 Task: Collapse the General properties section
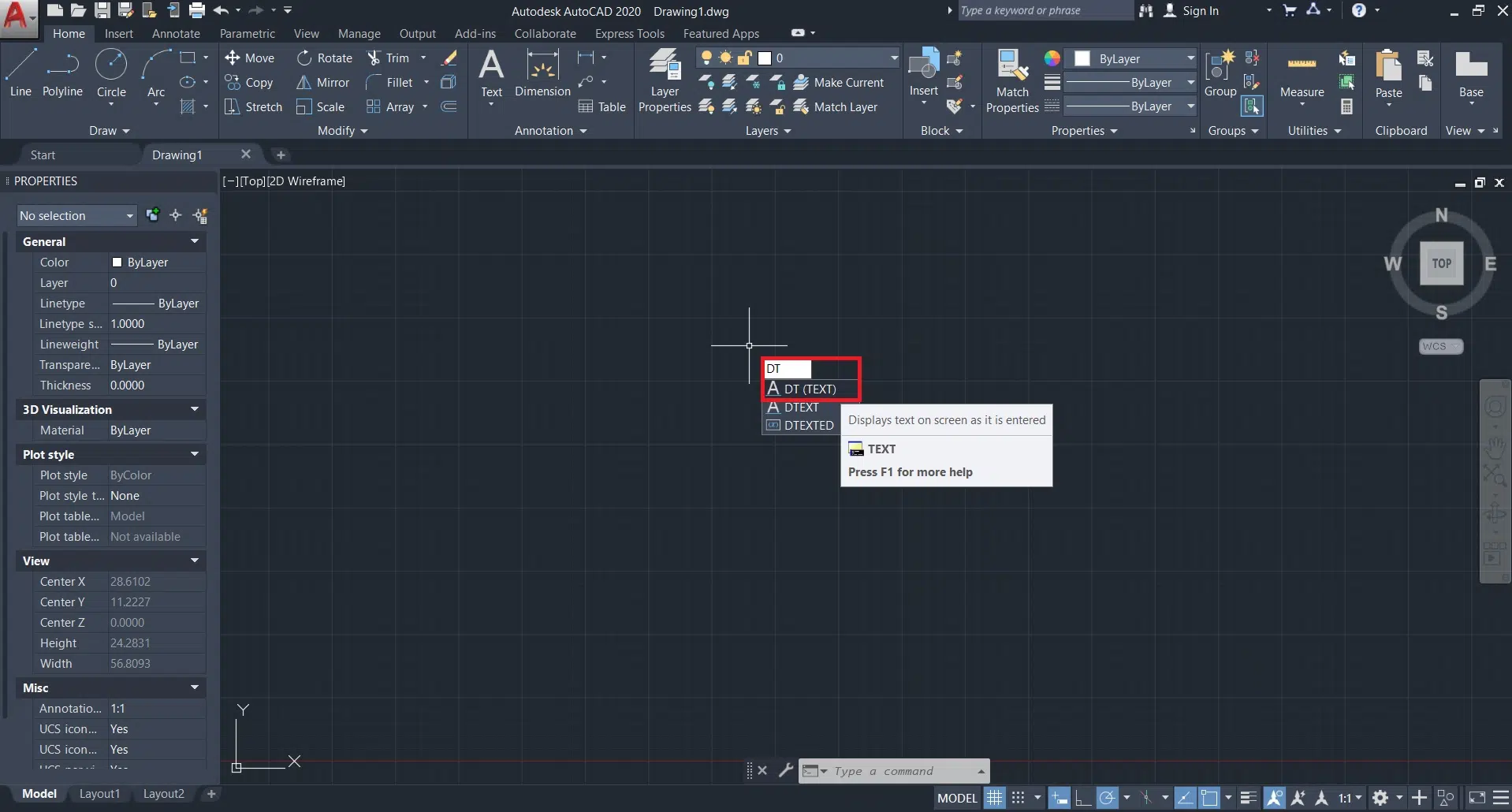(194, 242)
